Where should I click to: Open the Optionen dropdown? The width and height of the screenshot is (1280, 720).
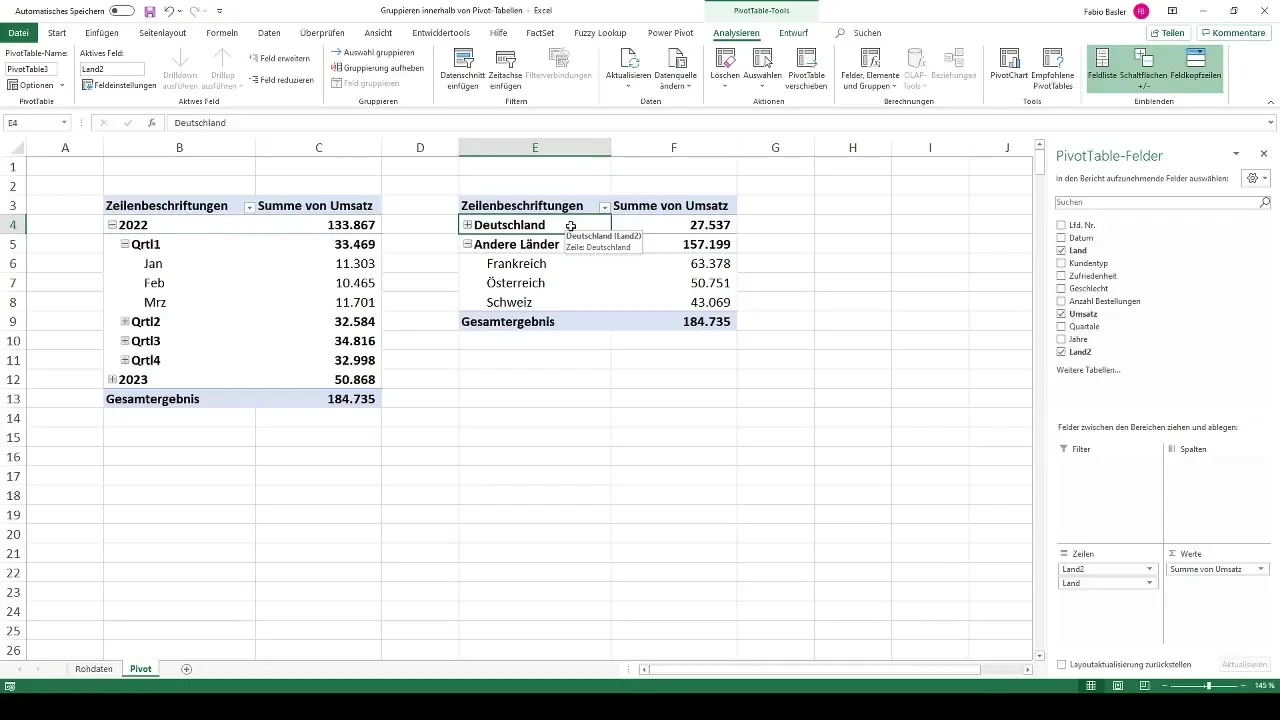tap(37, 85)
